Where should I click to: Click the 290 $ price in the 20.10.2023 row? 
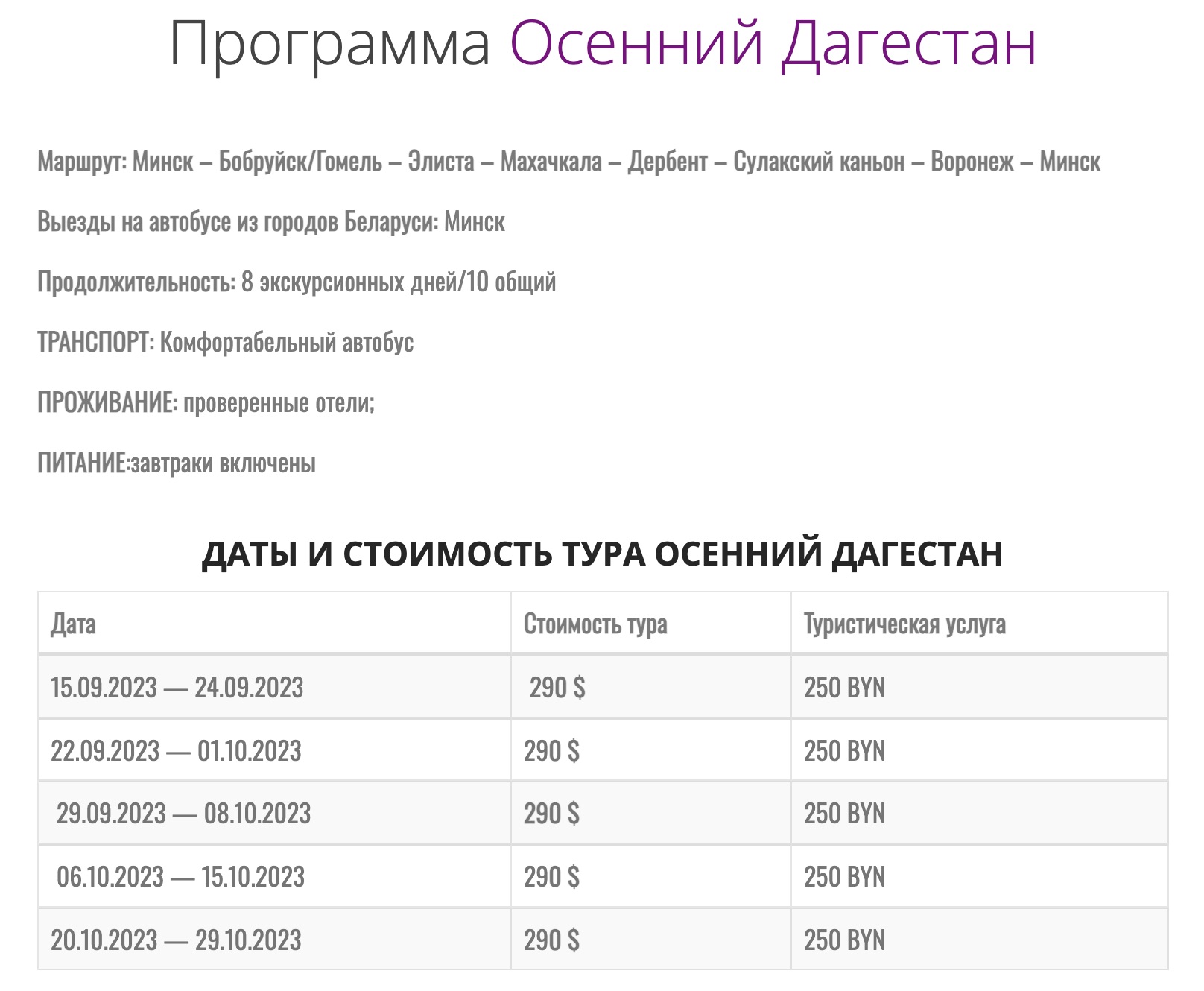pos(551,940)
